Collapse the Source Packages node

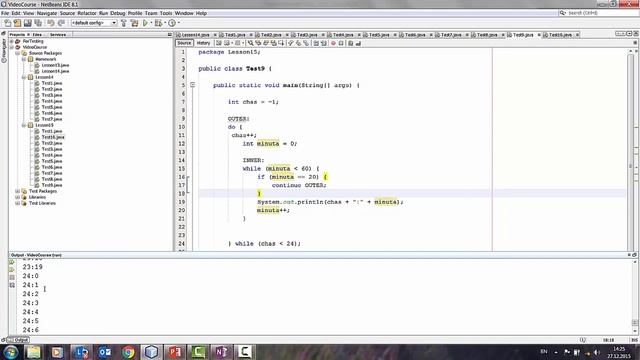[18, 53]
